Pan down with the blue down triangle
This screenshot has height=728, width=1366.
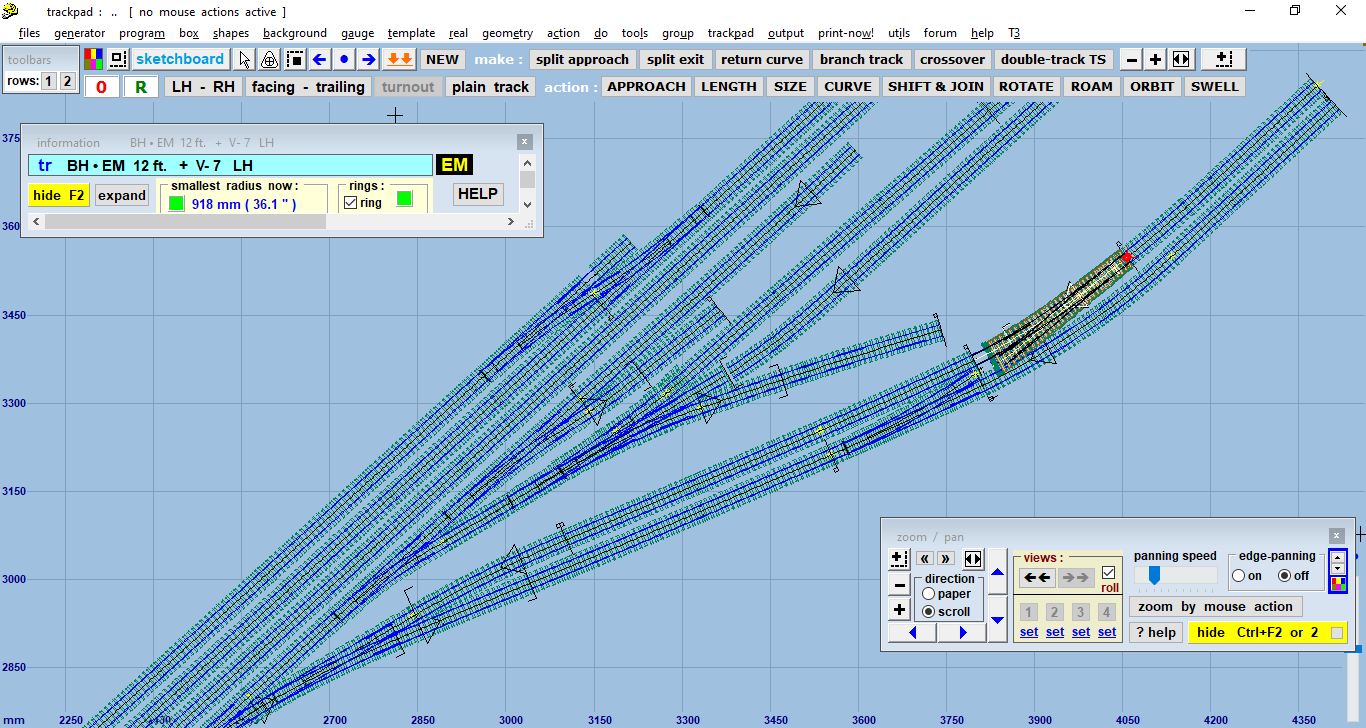click(x=997, y=620)
